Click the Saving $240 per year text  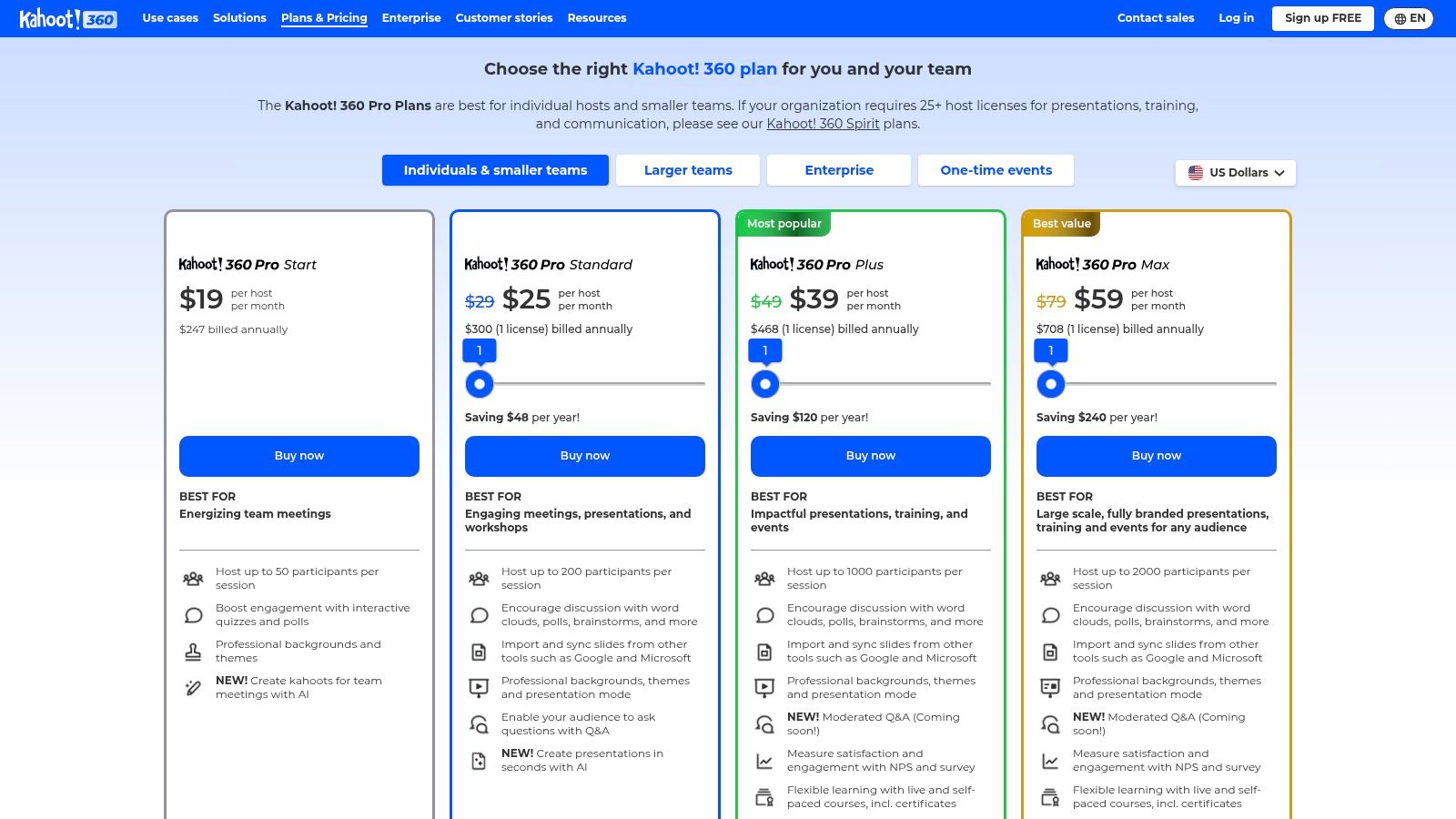click(x=1097, y=418)
